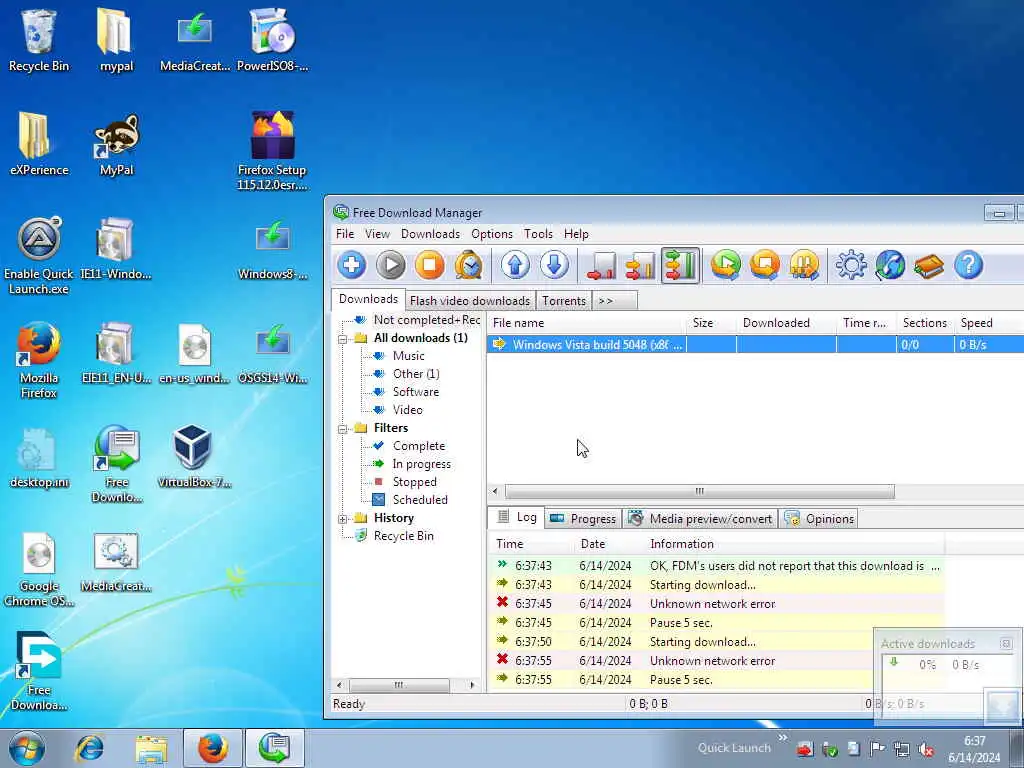Collapse the All downloads tree node
The height and width of the screenshot is (768, 1024).
point(342,339)
